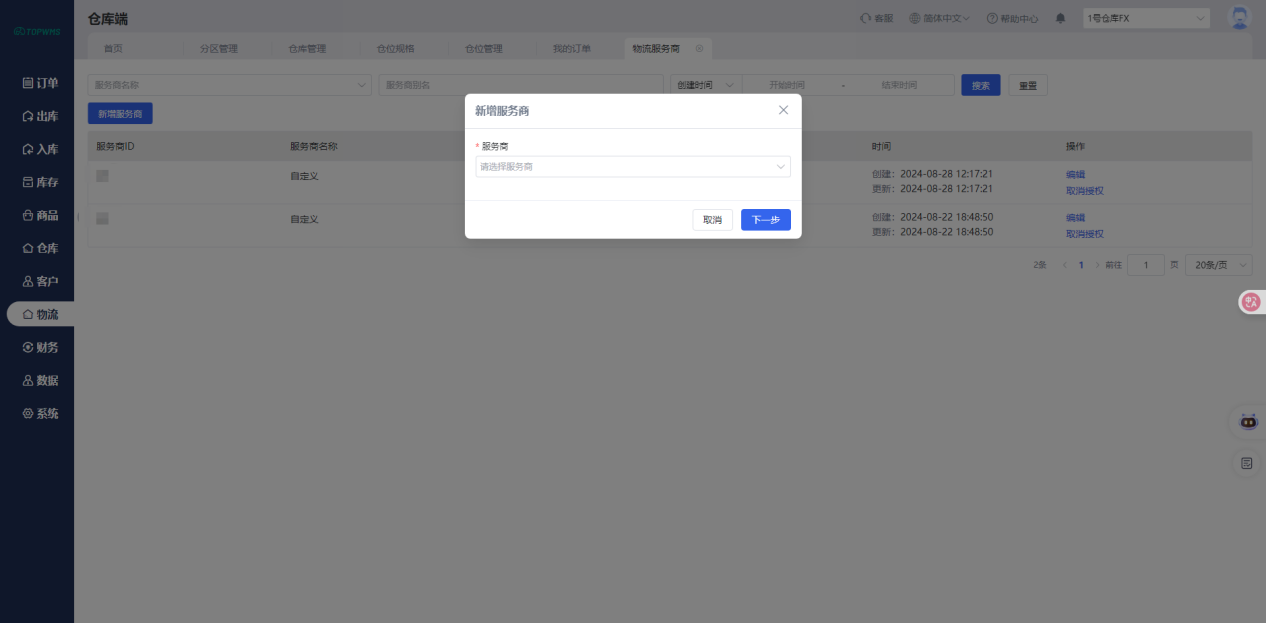The image size is (1266, 623).
Task: Select 入库 in the left sidebar
Action: (40, 149)
